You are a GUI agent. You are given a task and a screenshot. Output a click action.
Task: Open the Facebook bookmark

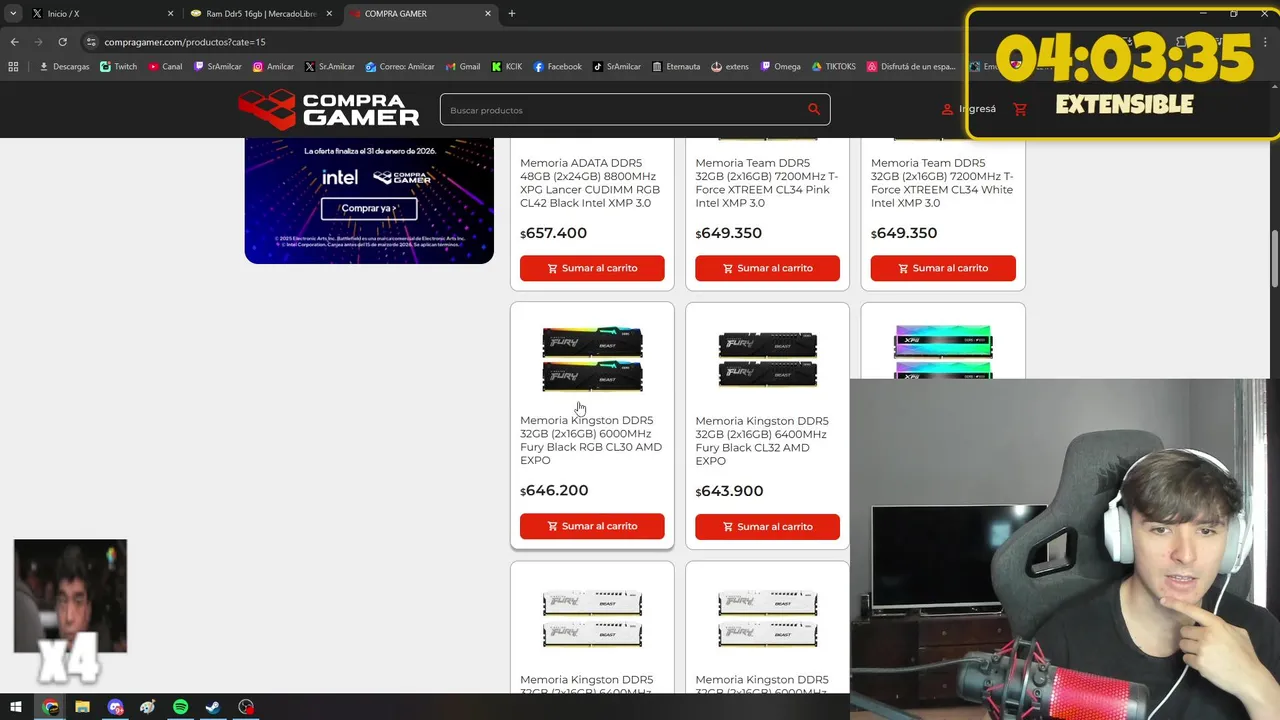click(557, 67)
